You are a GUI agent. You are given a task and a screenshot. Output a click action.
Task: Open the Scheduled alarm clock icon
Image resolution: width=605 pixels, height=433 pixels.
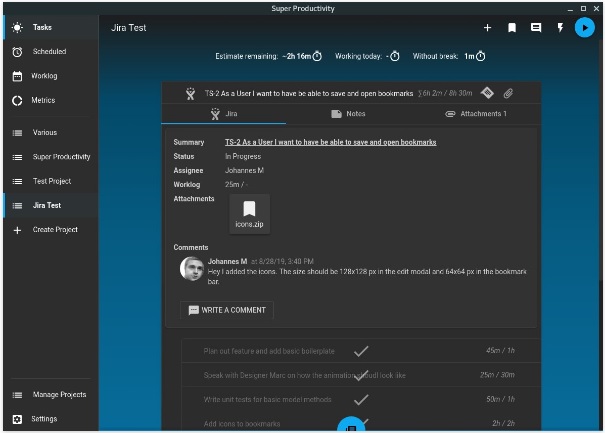(17, 52)
